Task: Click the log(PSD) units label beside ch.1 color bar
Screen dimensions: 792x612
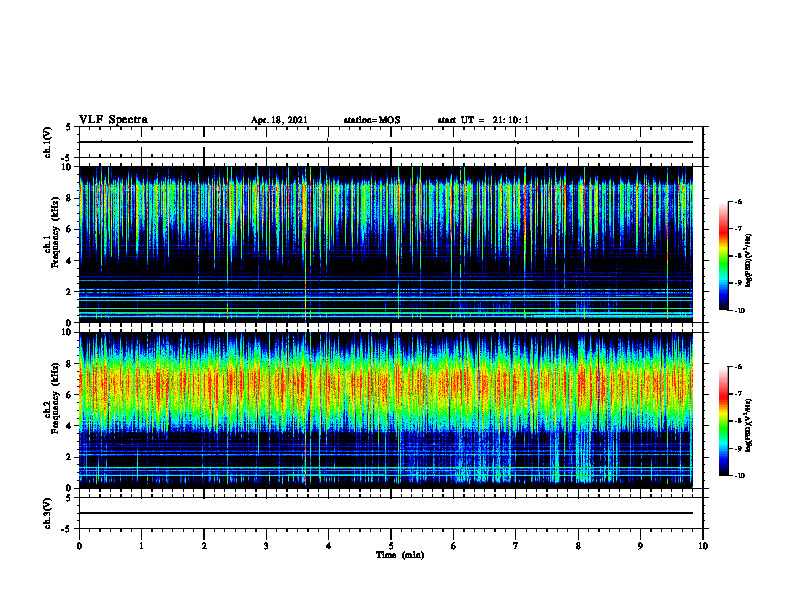Action: coord(749,260)
